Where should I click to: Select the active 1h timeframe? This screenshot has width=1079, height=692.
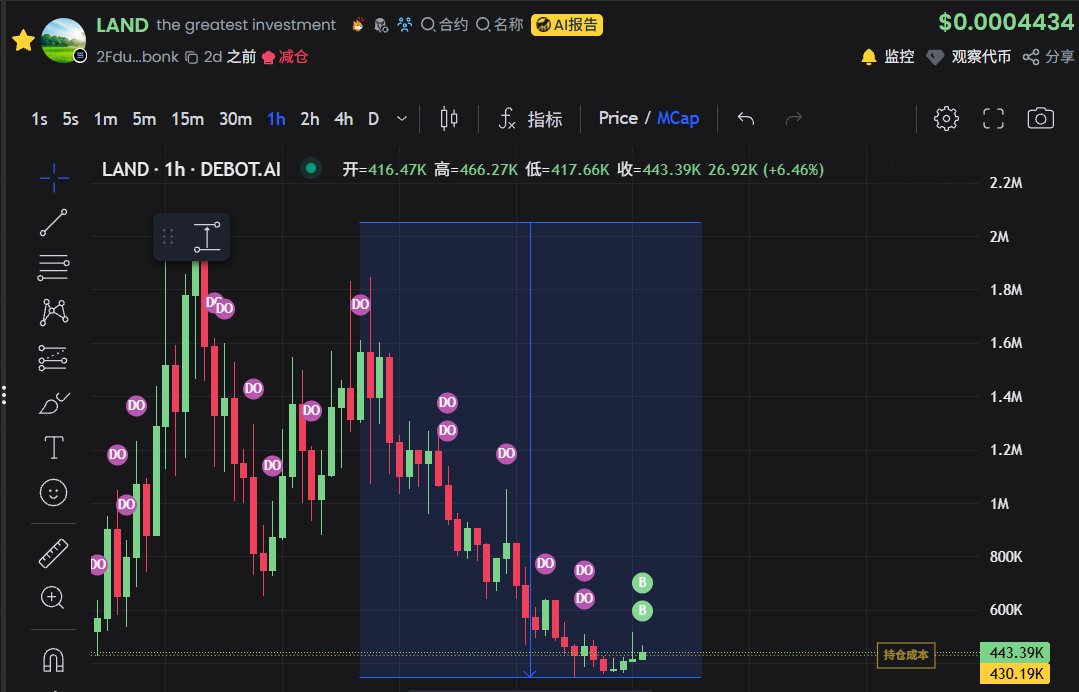276,119
